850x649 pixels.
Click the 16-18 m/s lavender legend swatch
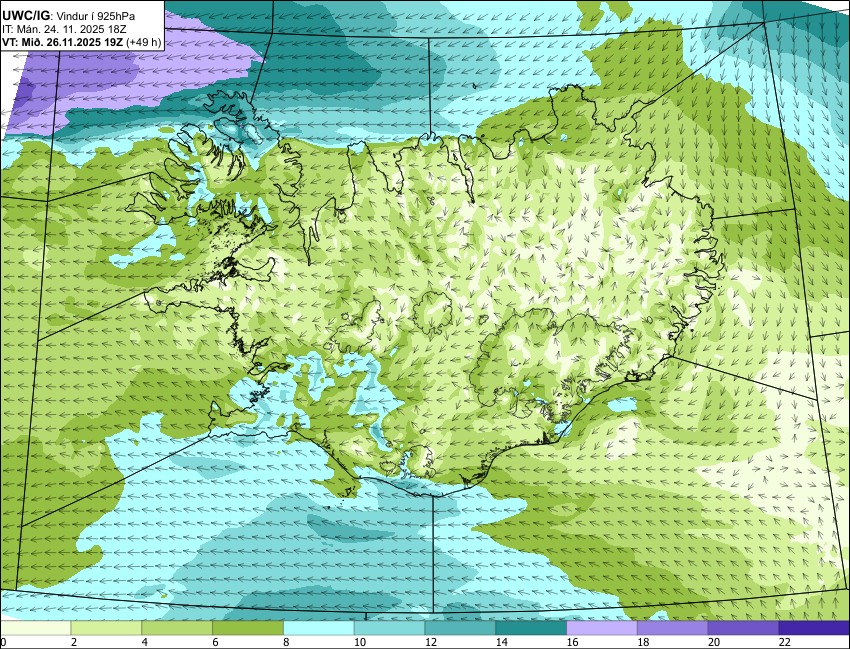coord(602,628)
